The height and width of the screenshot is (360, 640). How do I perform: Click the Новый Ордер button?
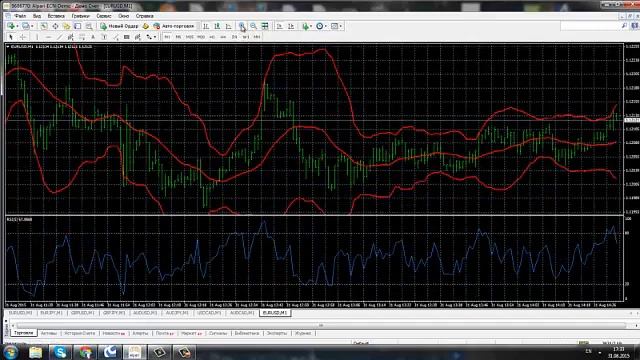click(119, 26)
